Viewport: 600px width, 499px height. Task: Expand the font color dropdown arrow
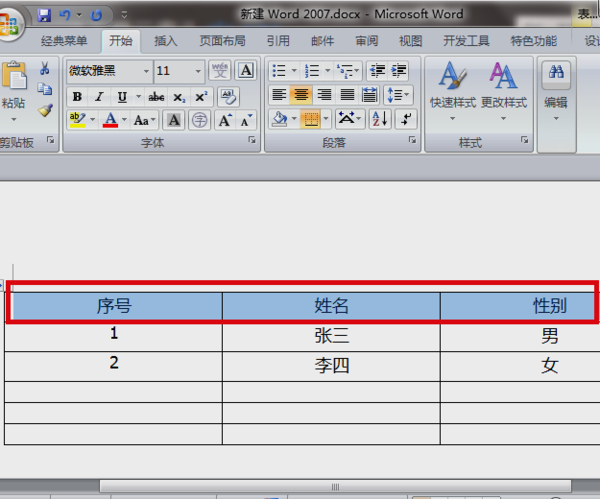click(124, 120)
